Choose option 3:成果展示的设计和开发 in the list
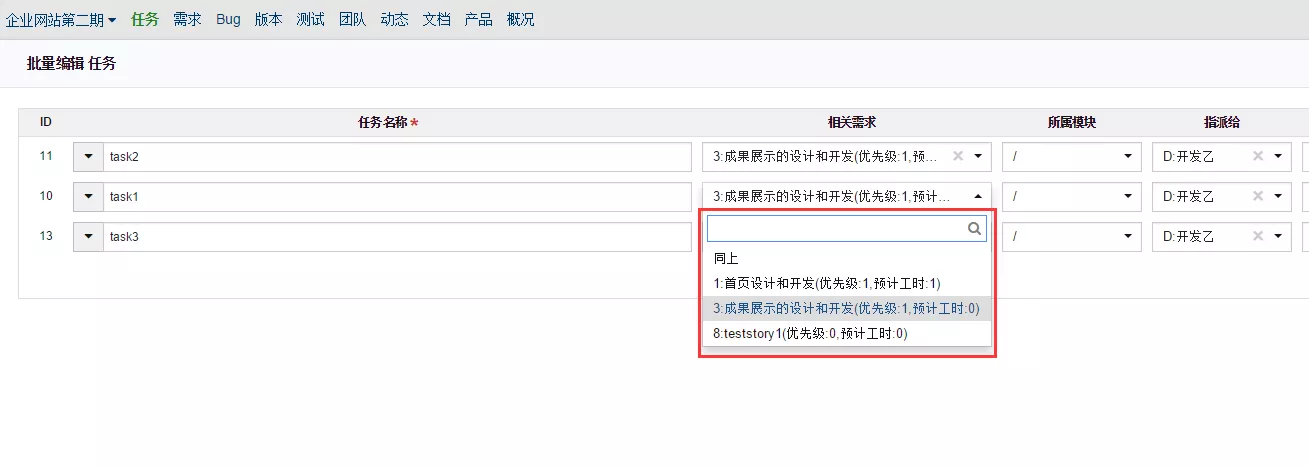The width and height of the screenshot is (1309, 466). click(847, 308)
